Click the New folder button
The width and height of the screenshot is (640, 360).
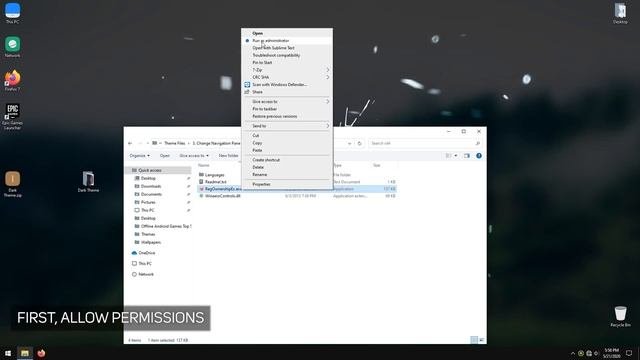228,156
